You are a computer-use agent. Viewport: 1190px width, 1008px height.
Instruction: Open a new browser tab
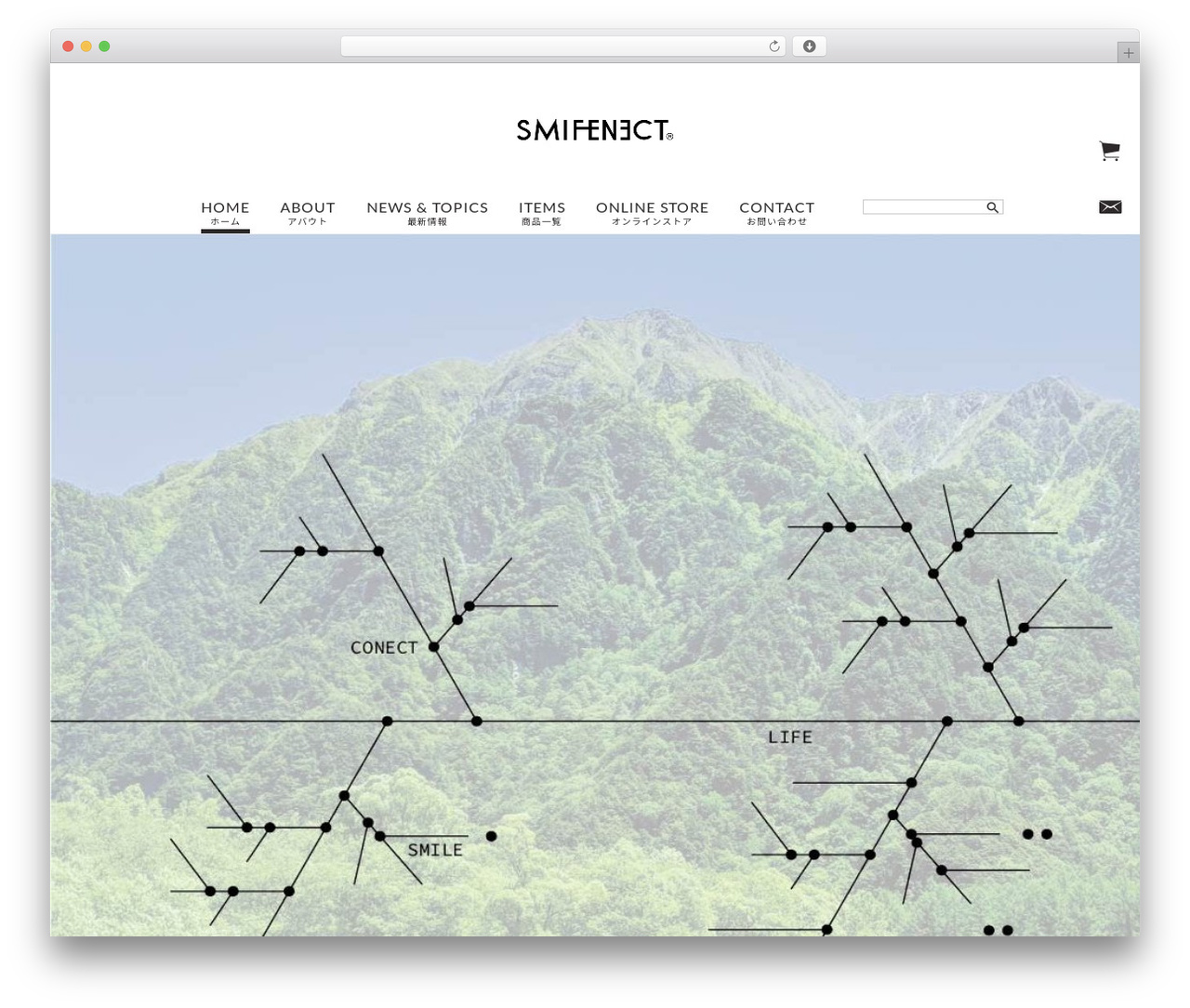click(x=1129, y=53)
